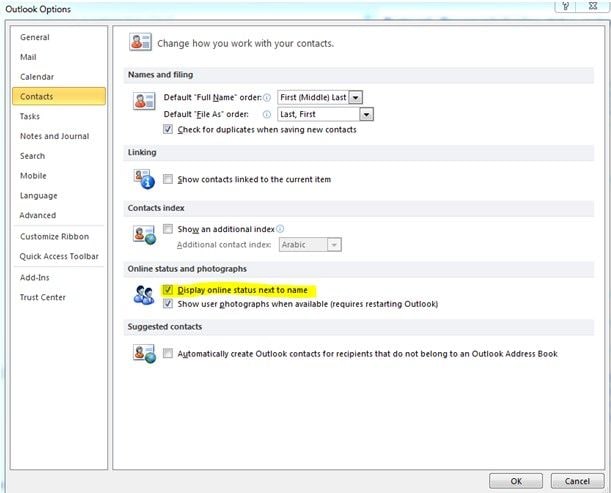Enable automatically create Outlook contacts for recipients
The height and width of the screenshot is (493, 611).
pos(168,353)
